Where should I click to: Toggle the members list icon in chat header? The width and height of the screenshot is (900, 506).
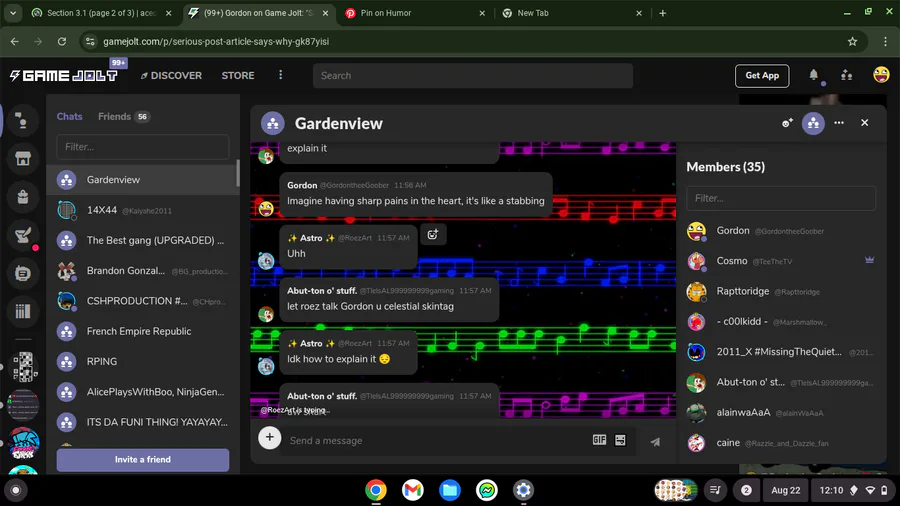tap(813, 123)
